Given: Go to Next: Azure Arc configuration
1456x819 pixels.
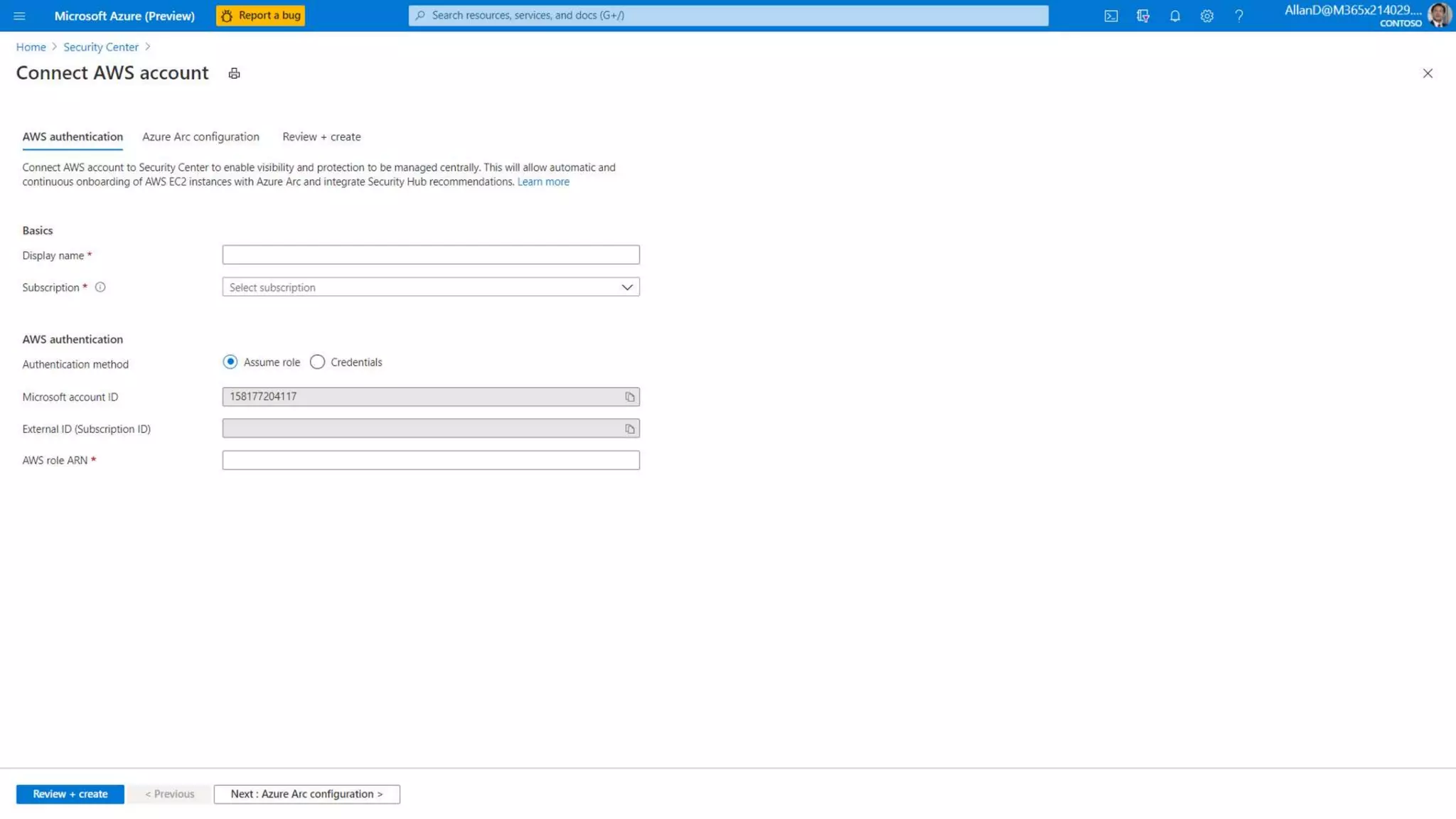Looking at the screenshot, I should [306, 793].
